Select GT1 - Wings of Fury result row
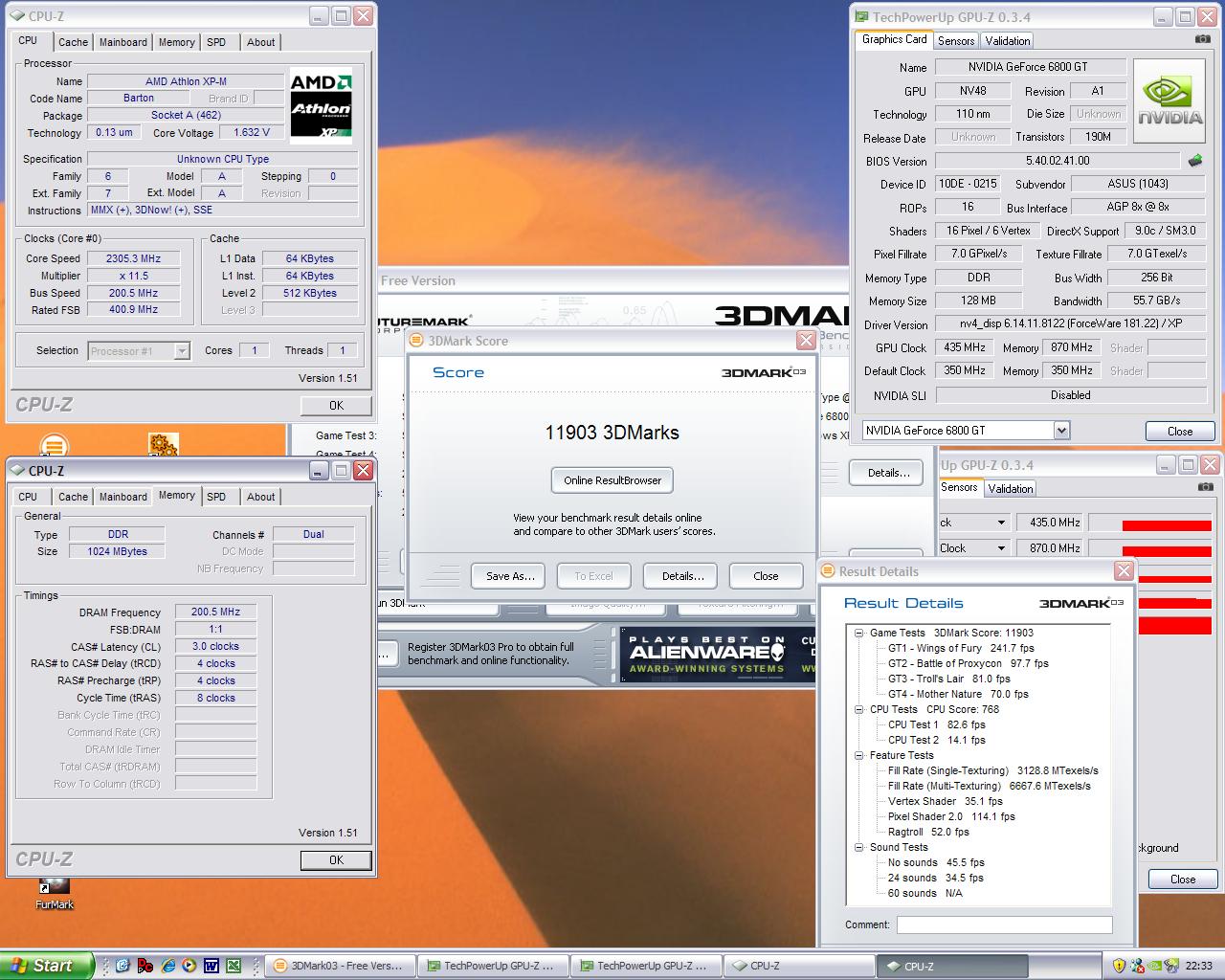Screen dimensions: 1225x980 [x=961, y=648]
